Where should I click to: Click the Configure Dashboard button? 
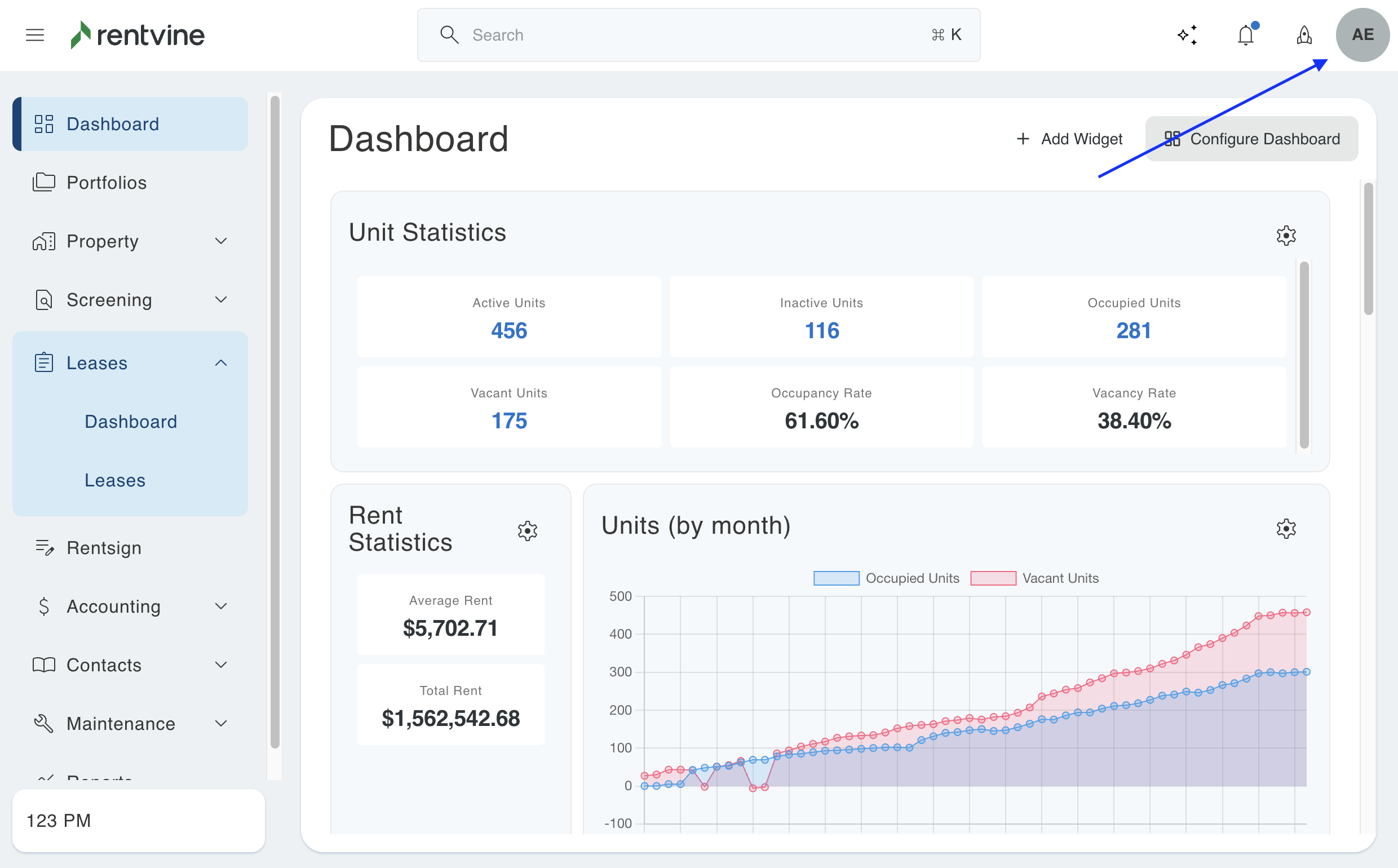[x=1251, y=139]
